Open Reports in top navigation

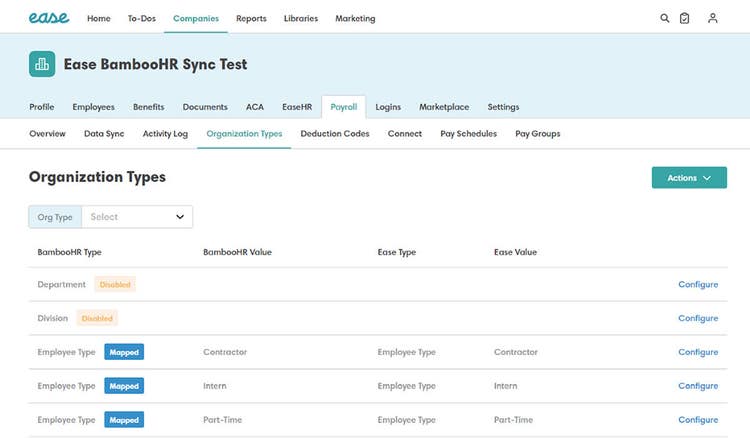251,18
